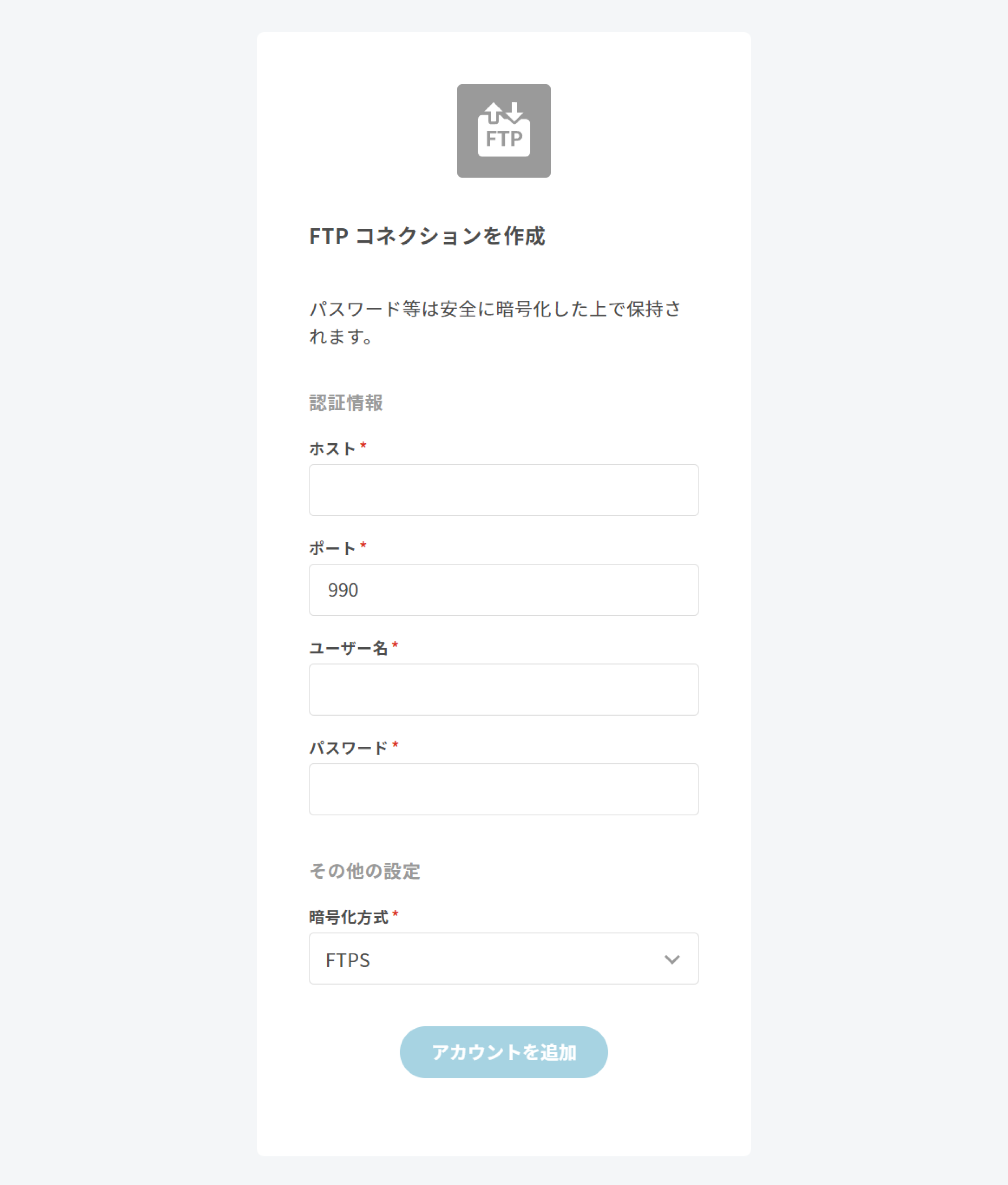
Task: Click the ポート field label
Action: coord(332,548)
